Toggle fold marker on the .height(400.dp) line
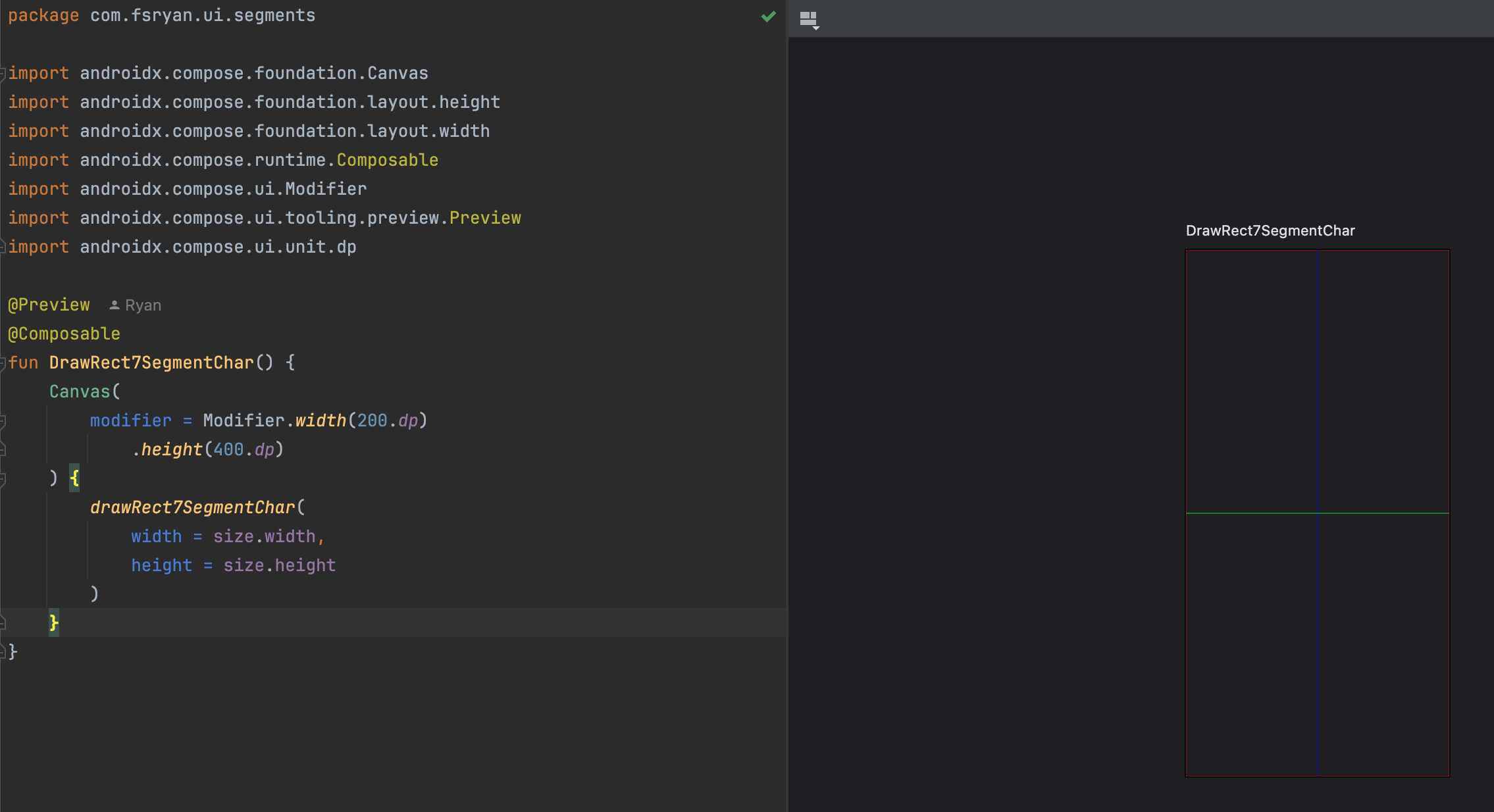Screen dimensions: 1494x812 3,449
